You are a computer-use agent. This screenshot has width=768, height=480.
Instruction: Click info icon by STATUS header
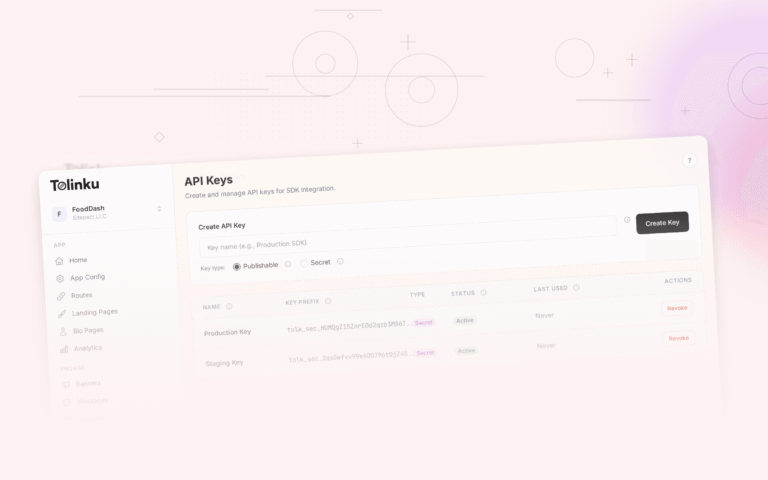(483, 293)
